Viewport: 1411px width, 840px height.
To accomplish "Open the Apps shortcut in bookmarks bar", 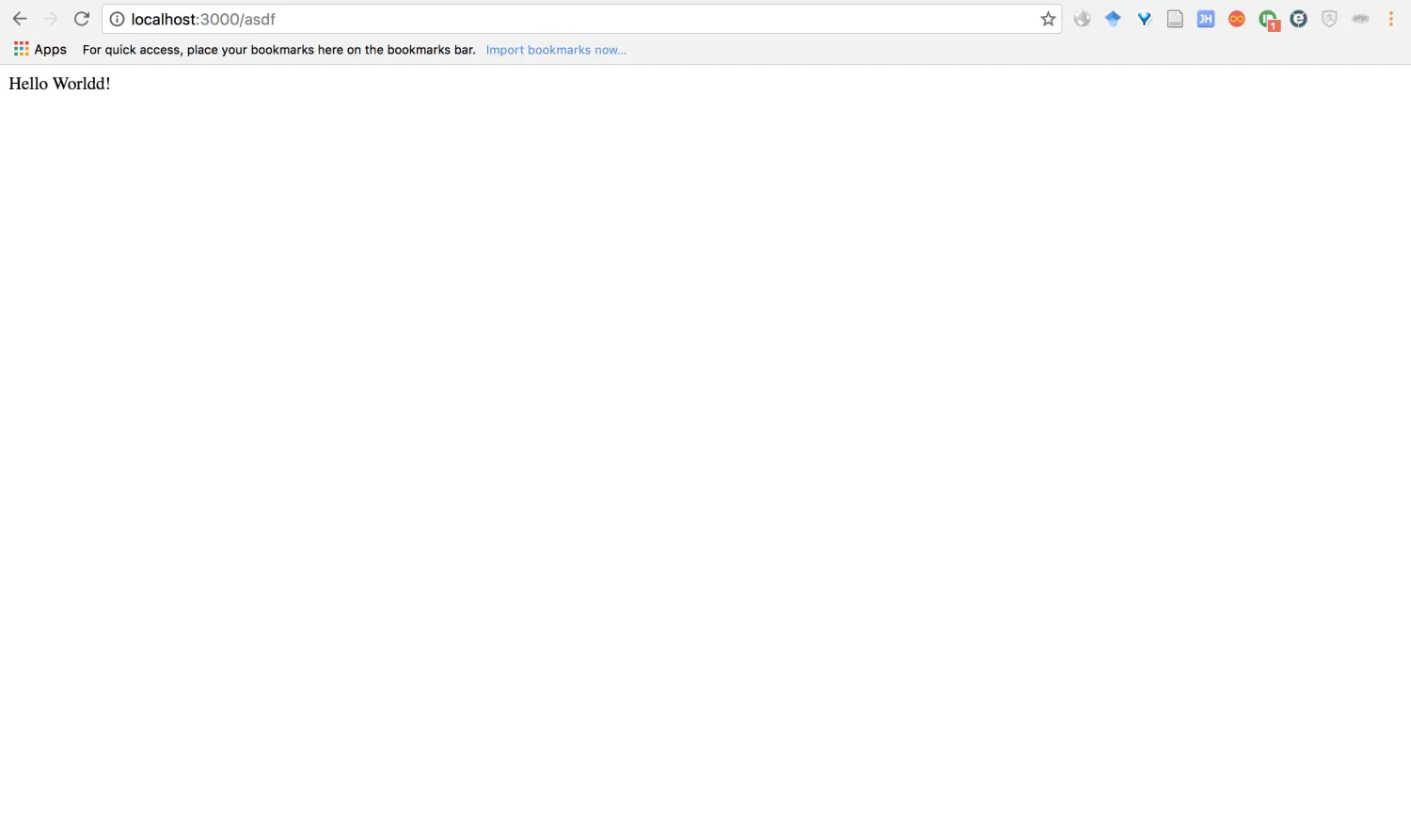I will point(40,49).
